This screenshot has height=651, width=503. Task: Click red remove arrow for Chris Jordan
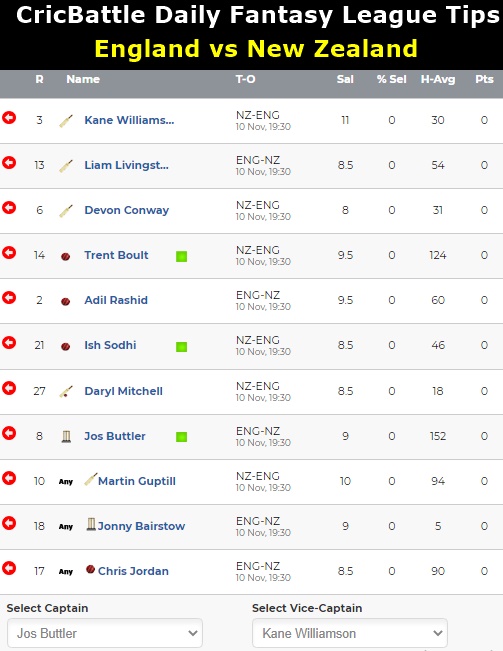pos(9,568)
